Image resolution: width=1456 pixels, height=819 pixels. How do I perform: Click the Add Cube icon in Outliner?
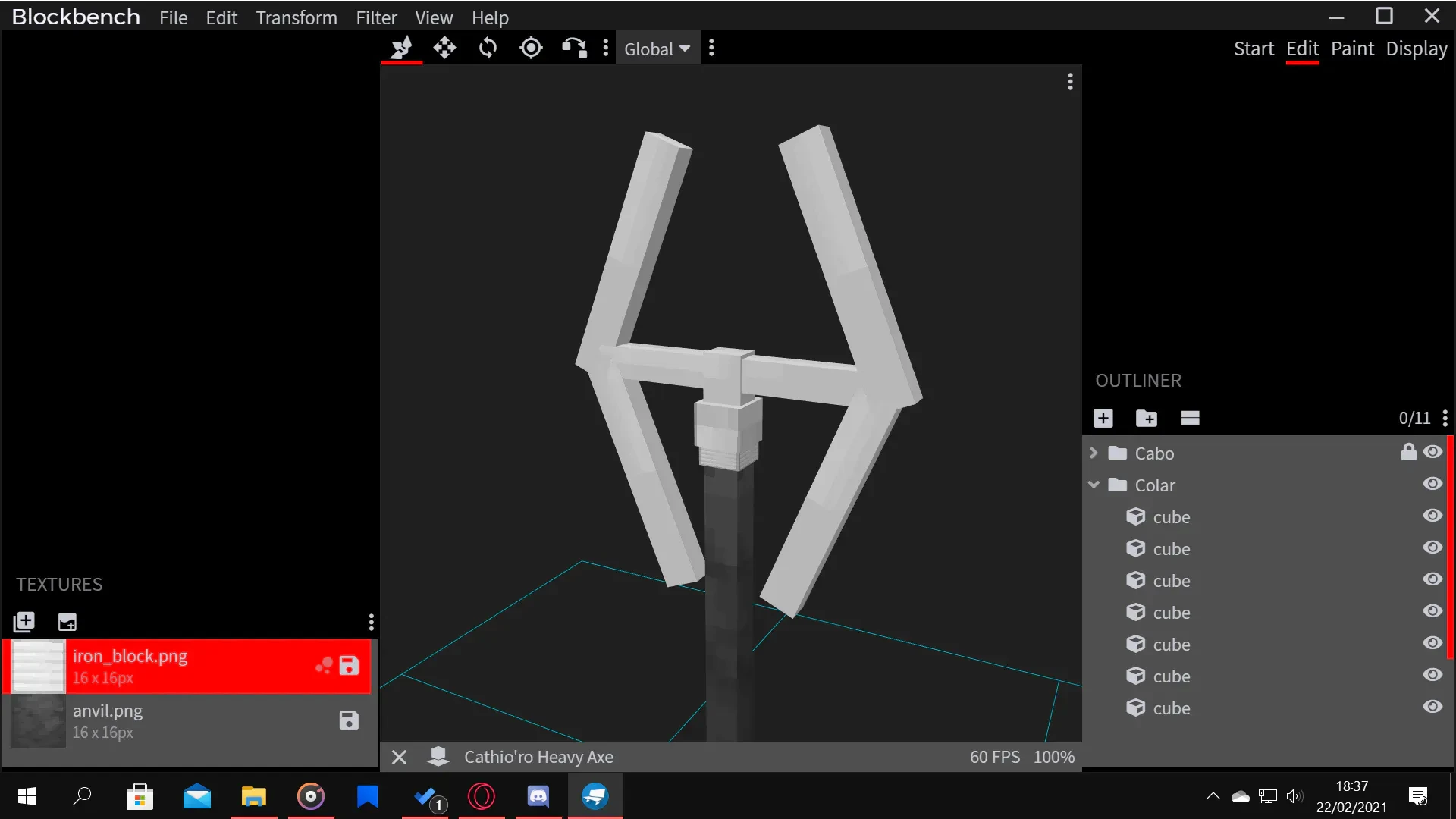[x=1103, y=418]
